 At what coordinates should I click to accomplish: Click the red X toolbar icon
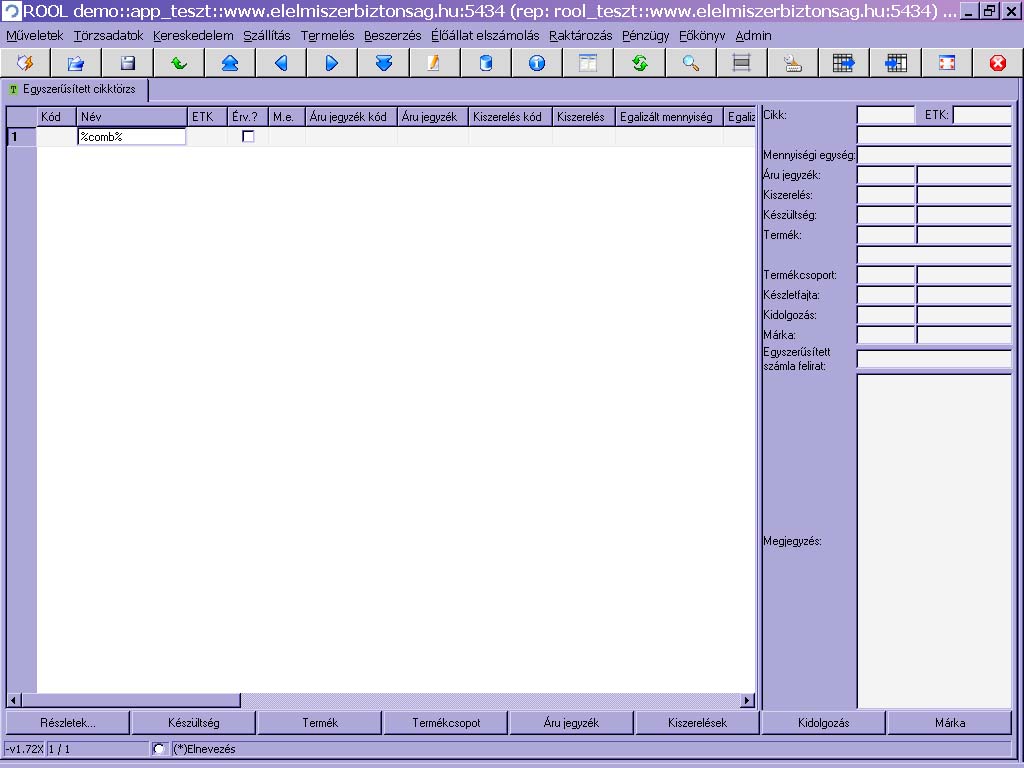pyautogui.click(x=997, y=63)
